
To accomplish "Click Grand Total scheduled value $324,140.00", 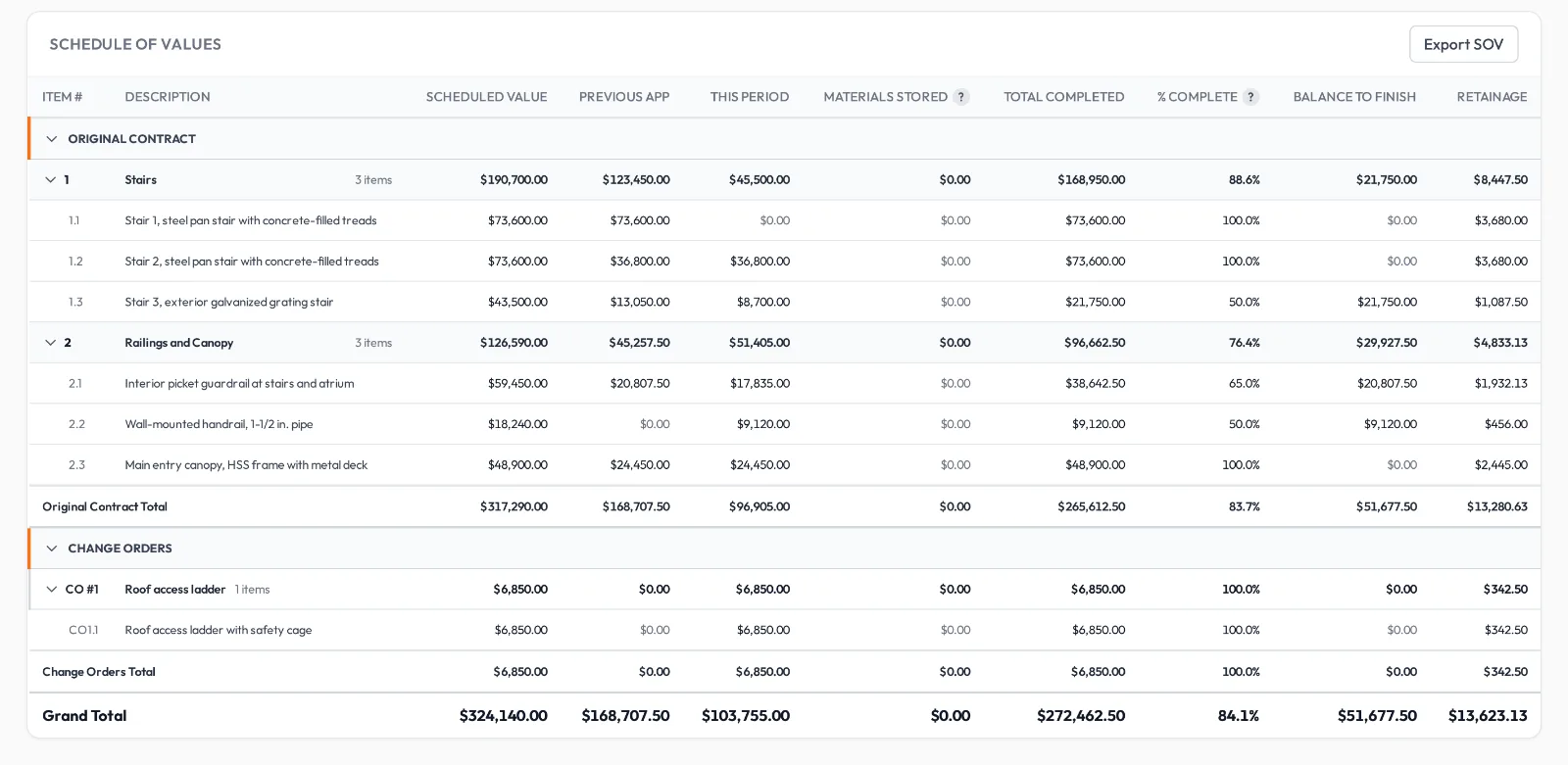I will [504, 716].
